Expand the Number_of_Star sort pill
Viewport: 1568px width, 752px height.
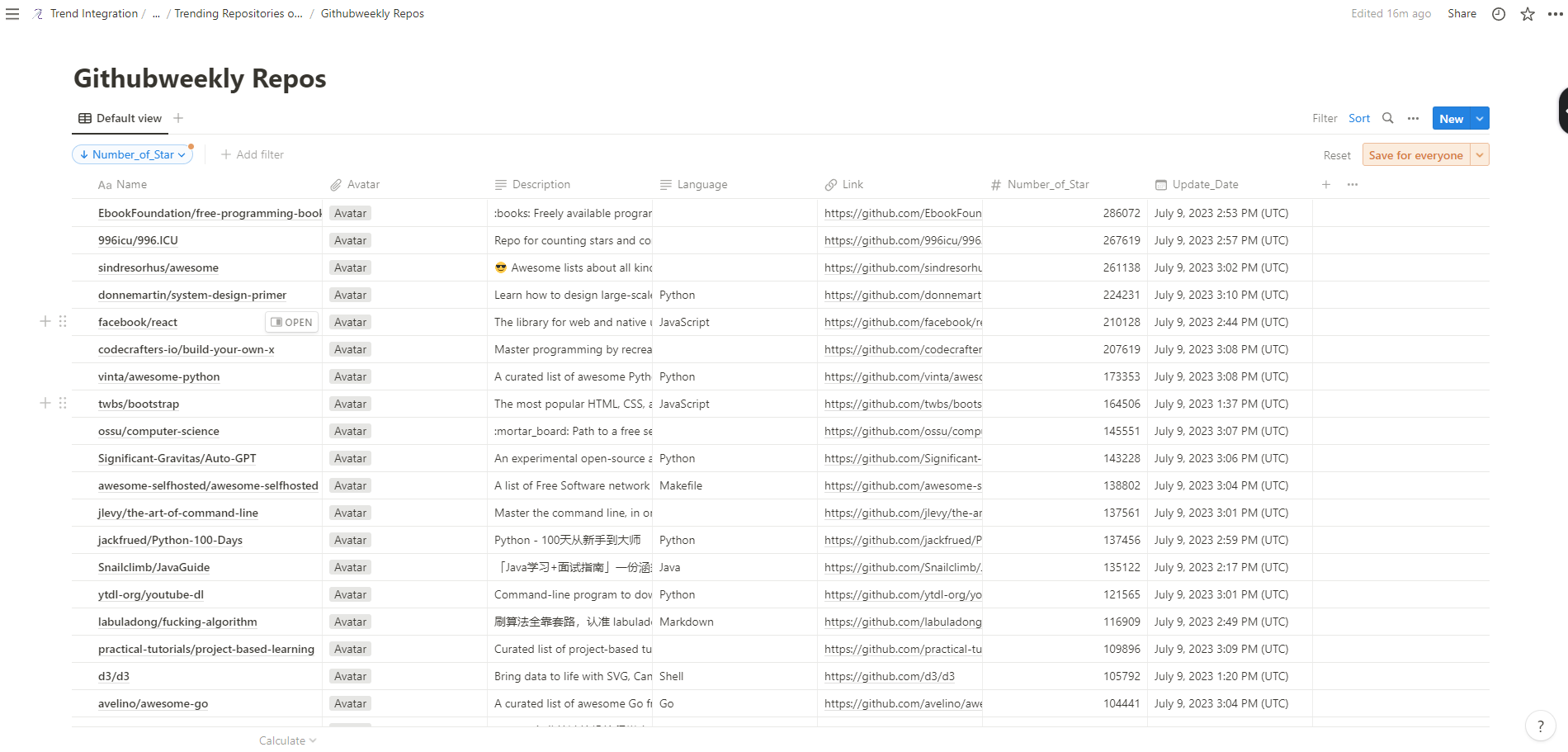coord(133,154)
